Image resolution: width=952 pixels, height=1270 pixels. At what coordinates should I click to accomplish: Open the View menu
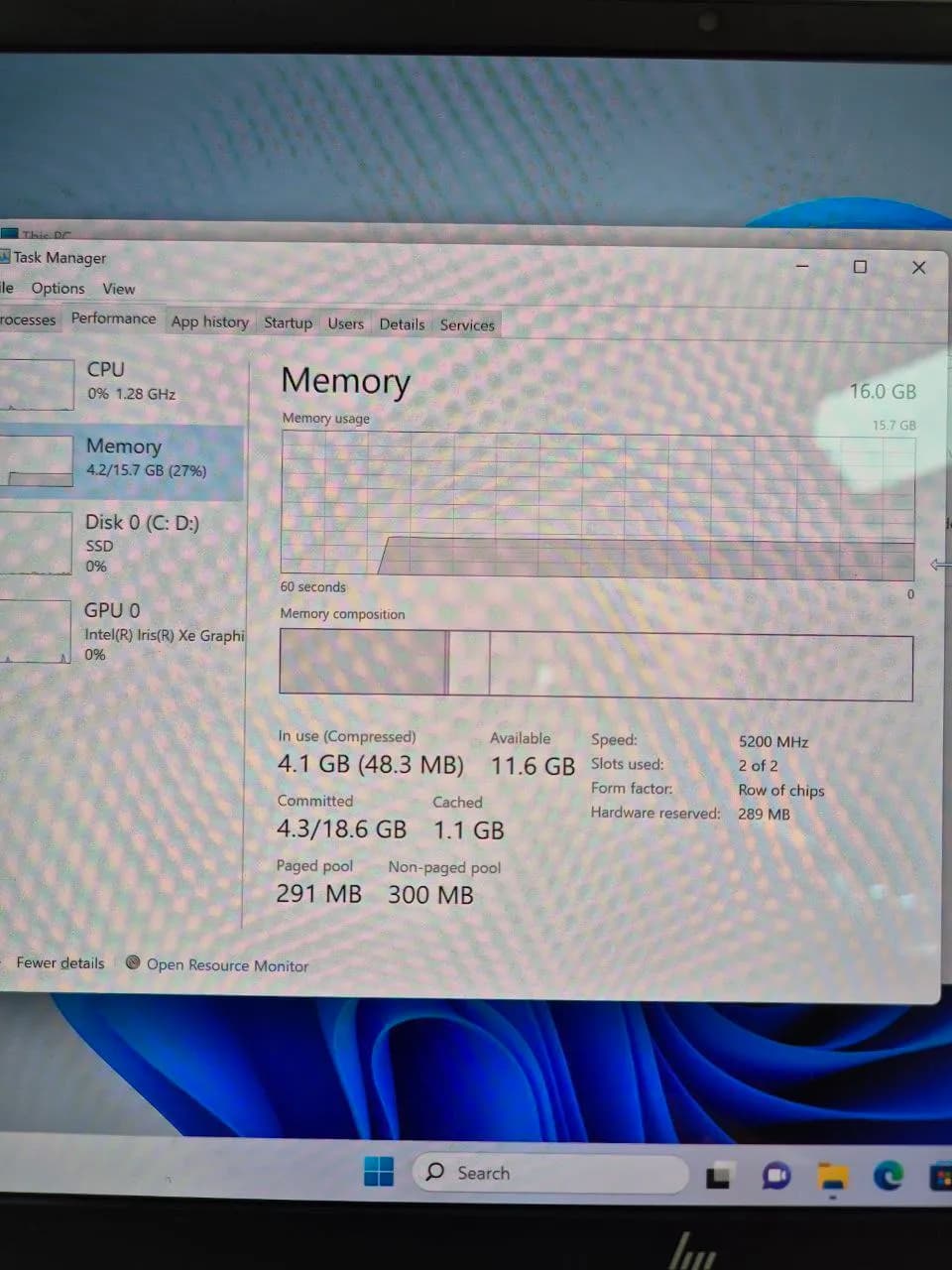coord(118,289)
